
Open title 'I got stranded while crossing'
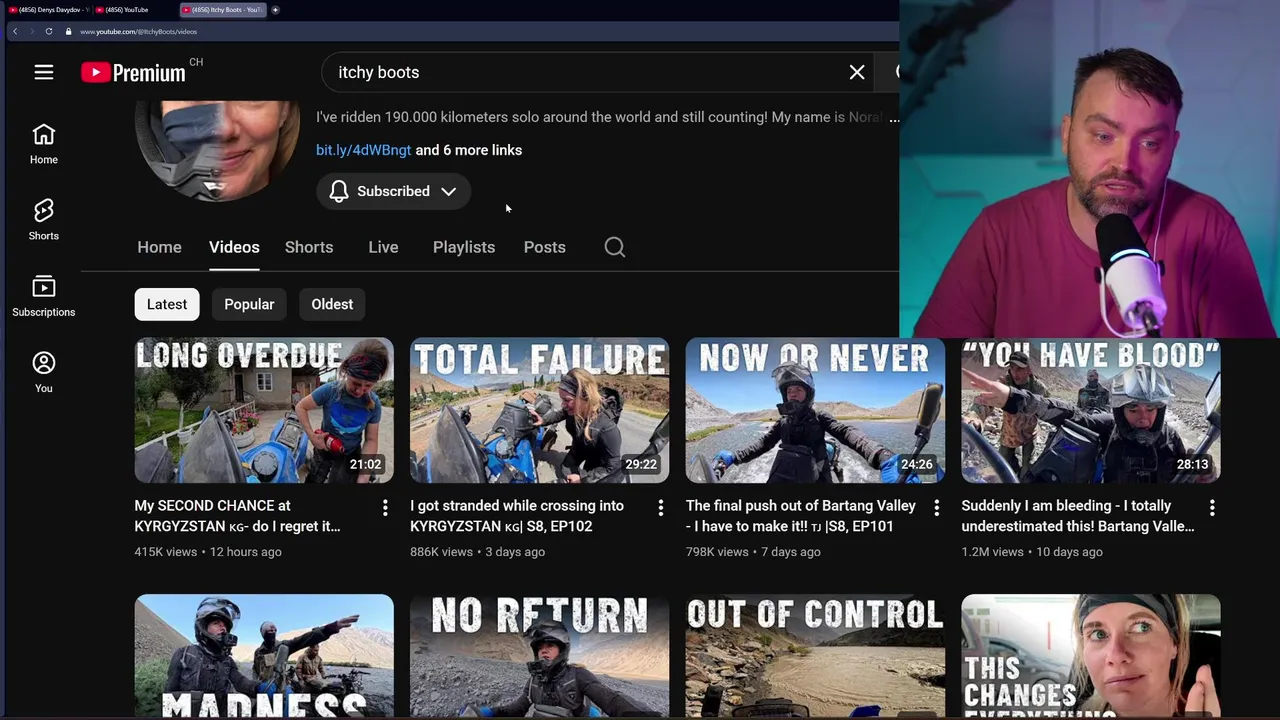click(x=517, y=516)
